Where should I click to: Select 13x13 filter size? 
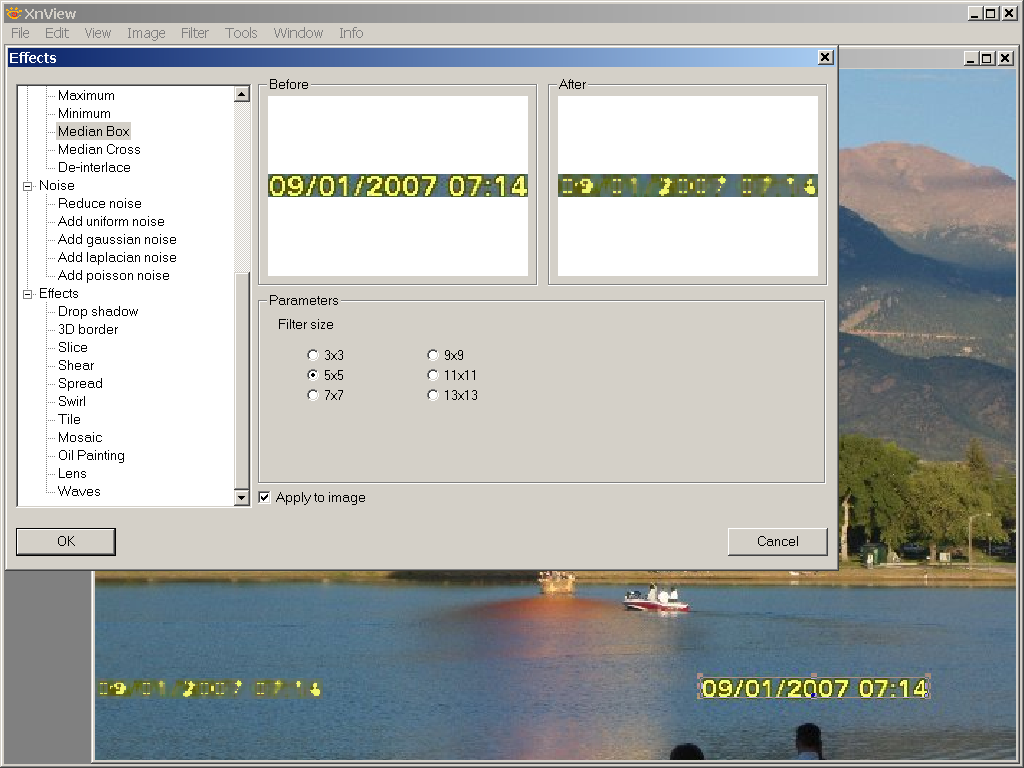coord(432,395)
